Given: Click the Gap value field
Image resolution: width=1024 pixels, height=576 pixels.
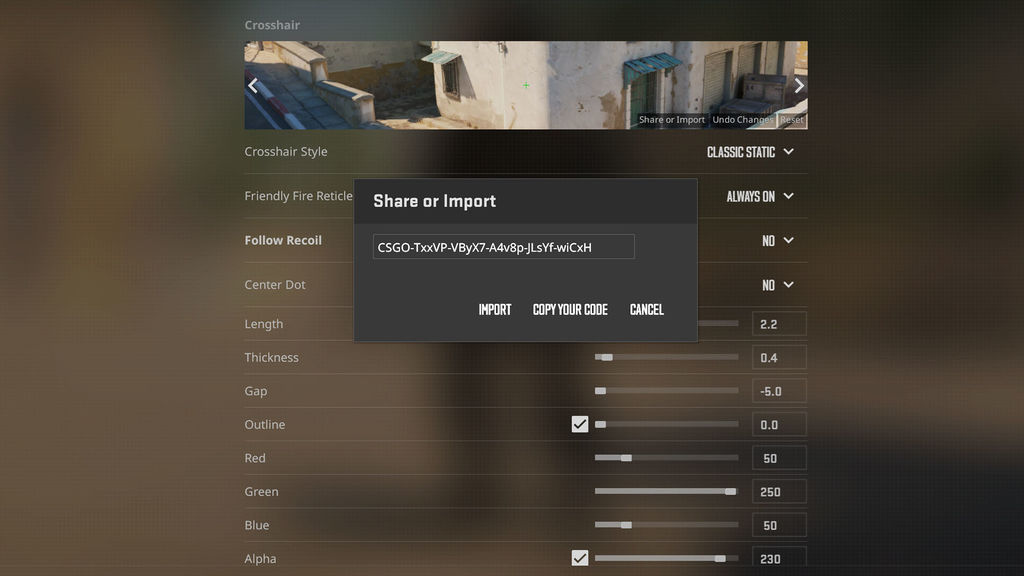Looking at the screenshot, I should [779, 391].
